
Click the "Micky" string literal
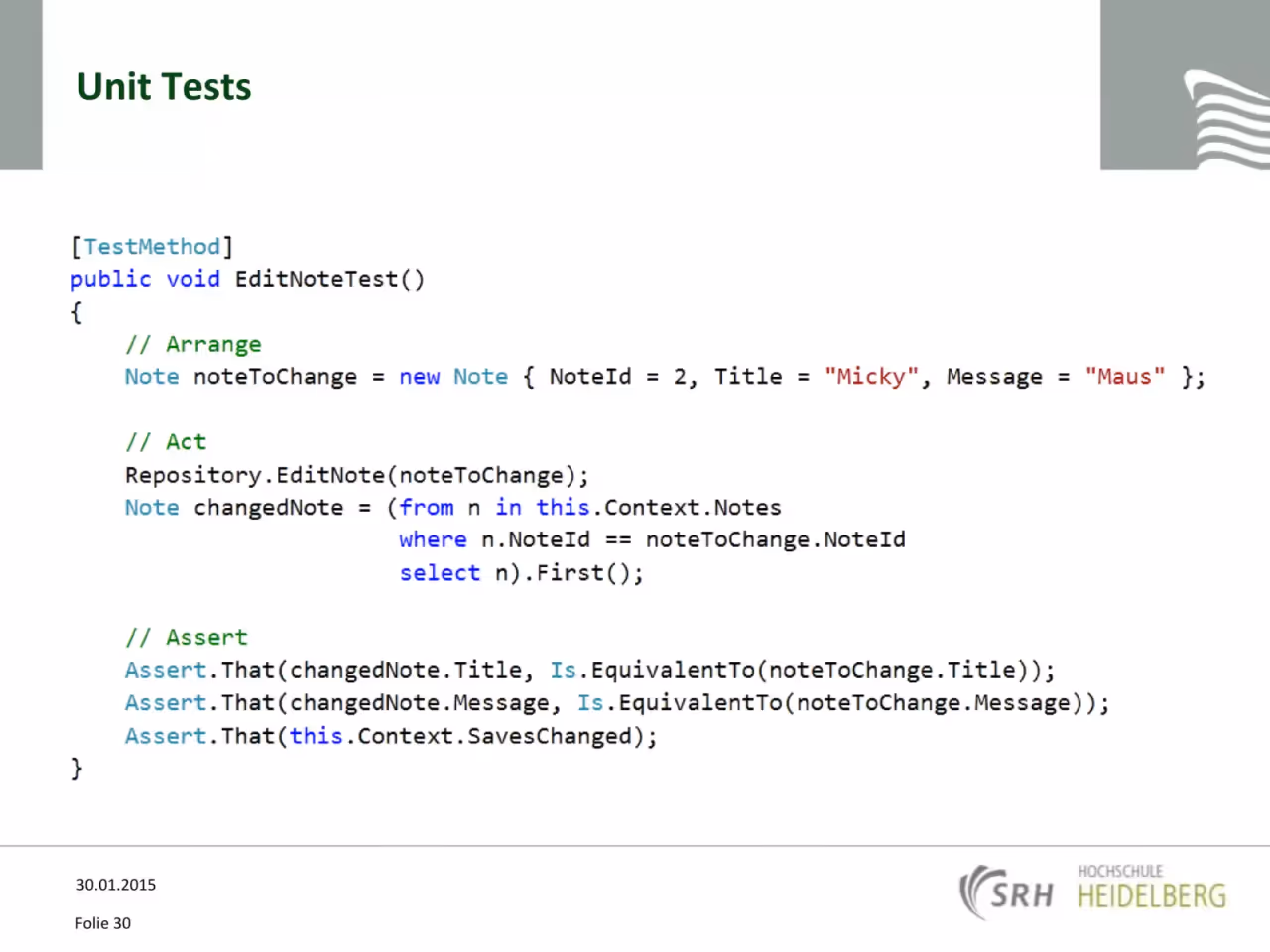coord(871,377)
